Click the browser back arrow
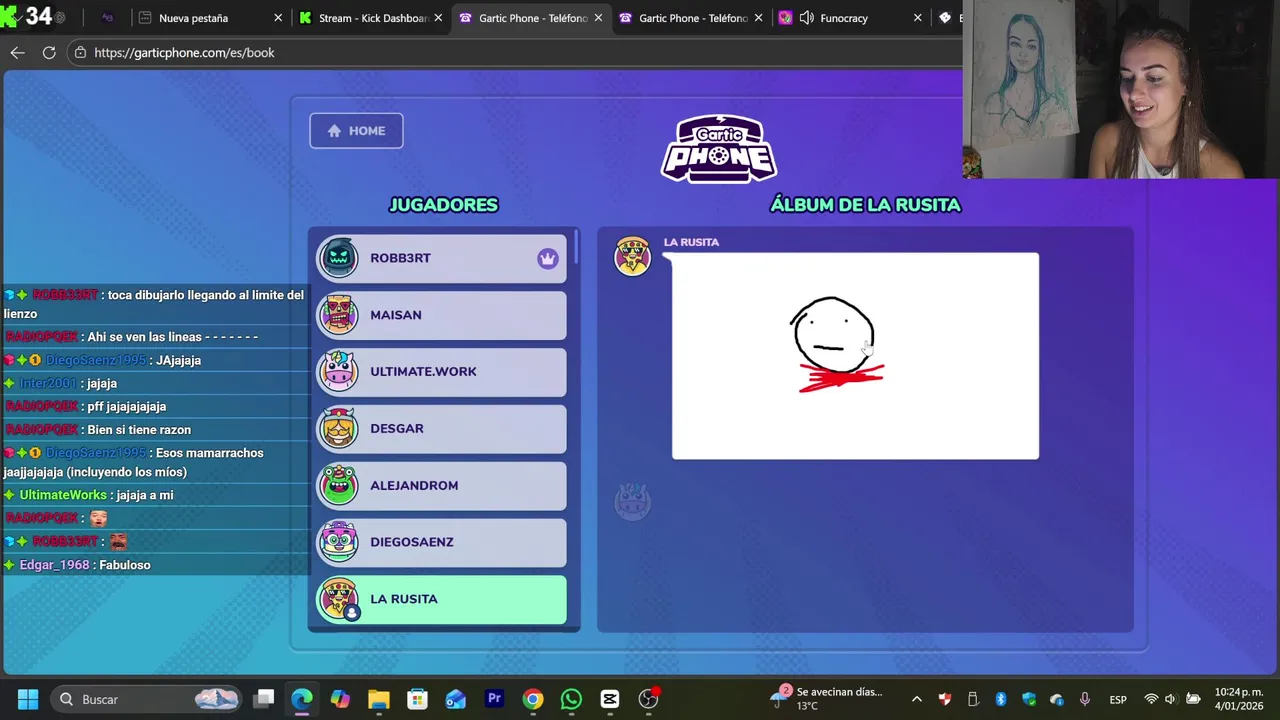Screen dimensions: 1280x720 coord(17,52)
